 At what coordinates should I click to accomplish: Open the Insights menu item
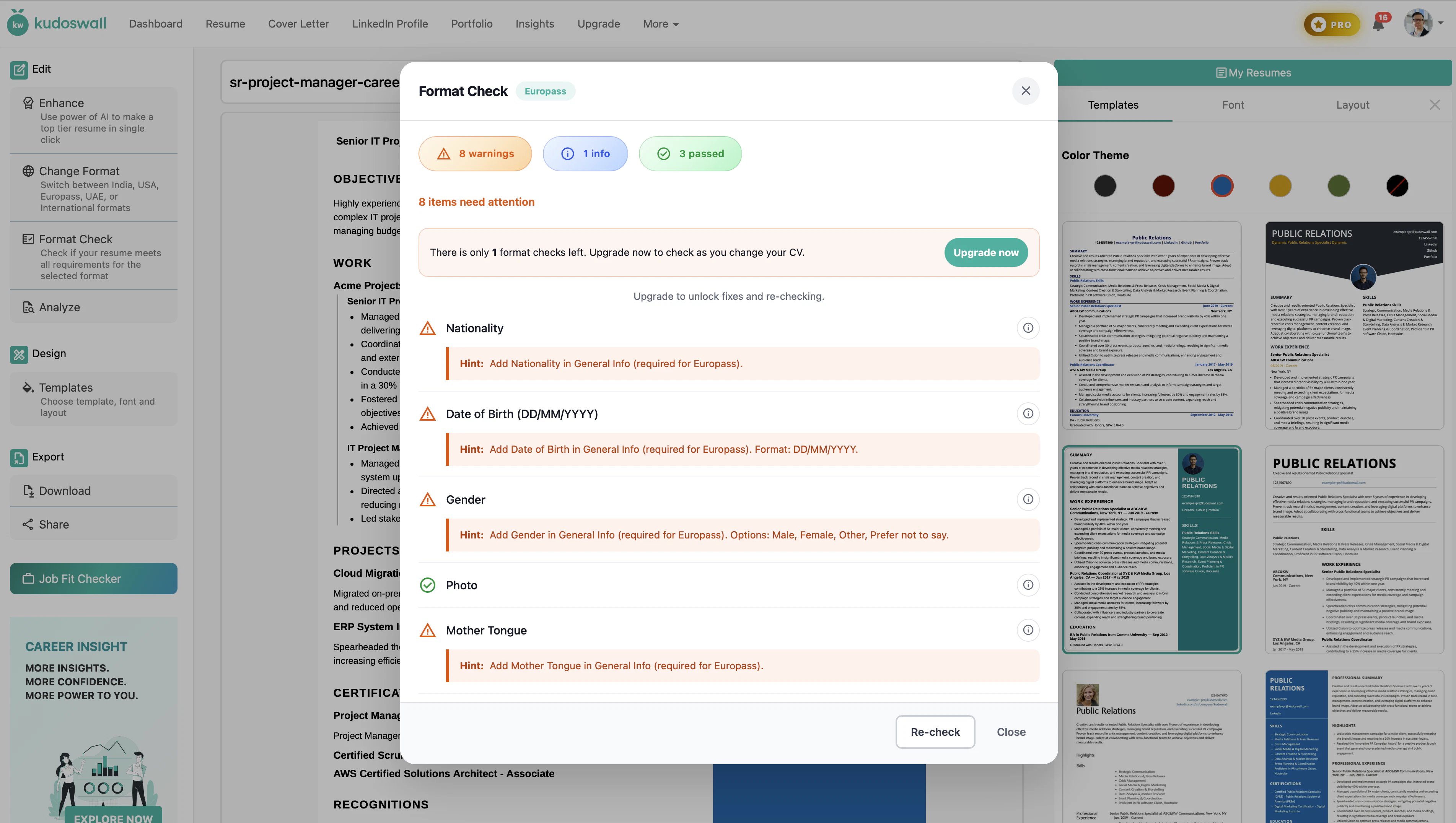534,24
